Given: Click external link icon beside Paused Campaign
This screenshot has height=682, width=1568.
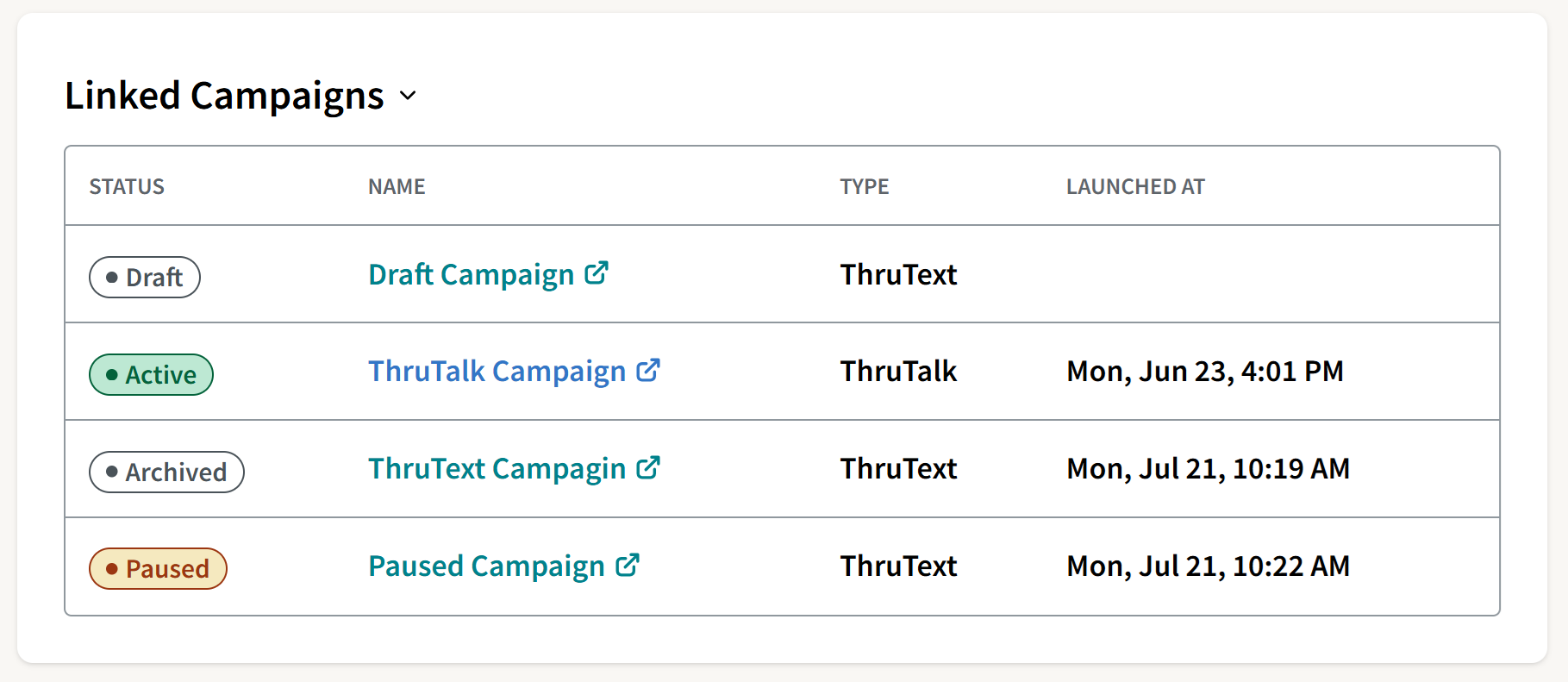Looking at the screenshot, I should pos(628,566).
